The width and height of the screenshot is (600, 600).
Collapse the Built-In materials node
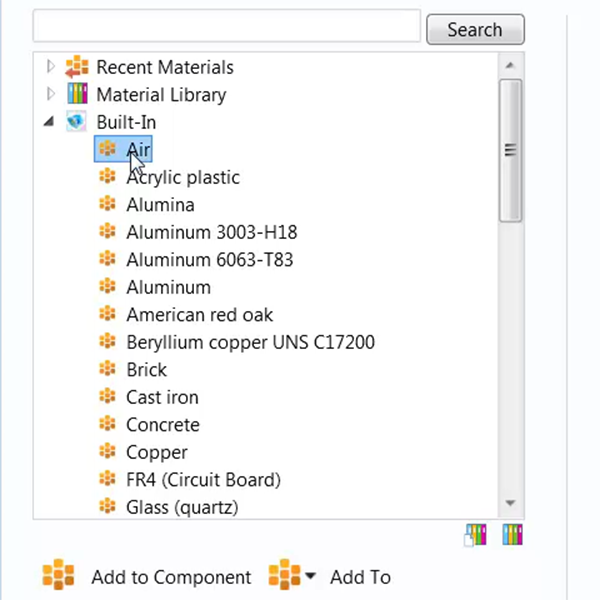(49, 122)
